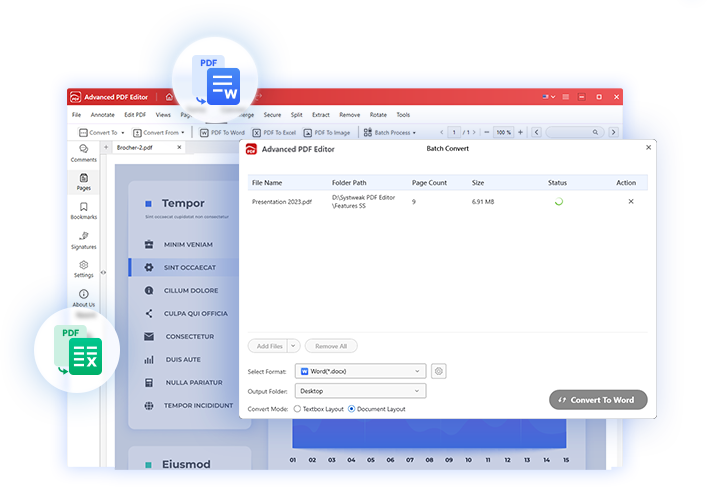Click the PDF To Excel toolbar button
This screenshot has width=707, height=487.
click(x=274, y=133)
